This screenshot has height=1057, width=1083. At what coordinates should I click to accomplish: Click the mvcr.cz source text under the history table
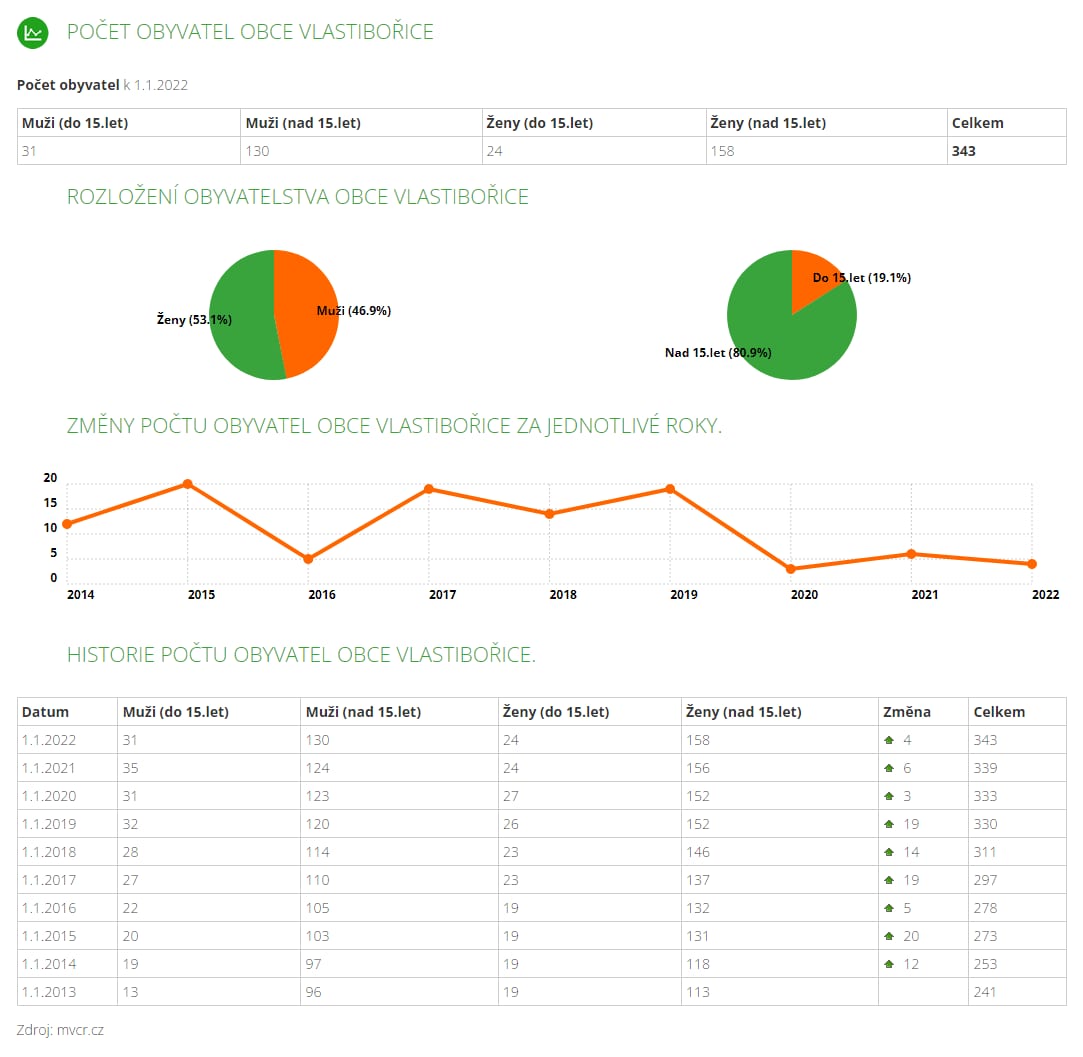tap(80, 1030)
